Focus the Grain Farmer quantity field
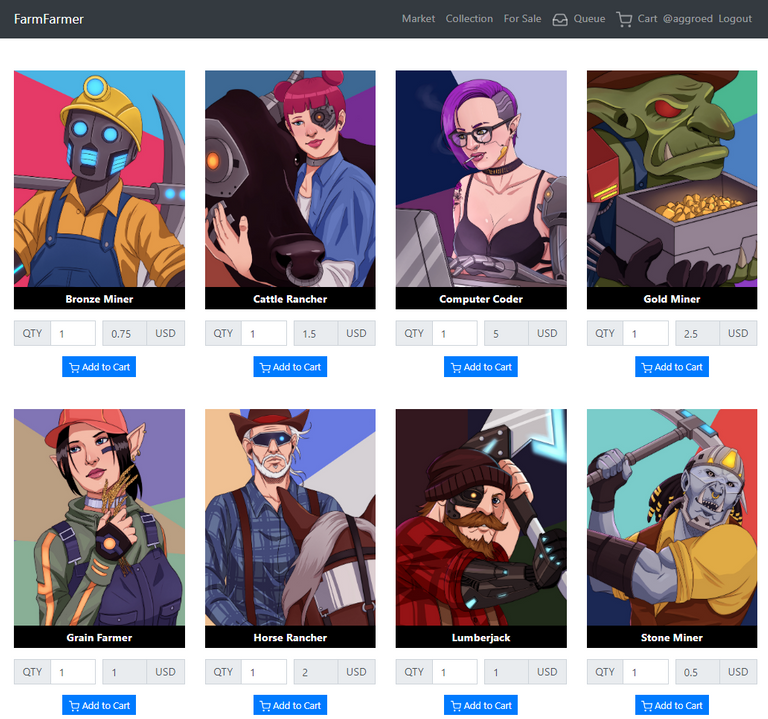This screenshot has height=719, width=768. (x=73, y=672)
